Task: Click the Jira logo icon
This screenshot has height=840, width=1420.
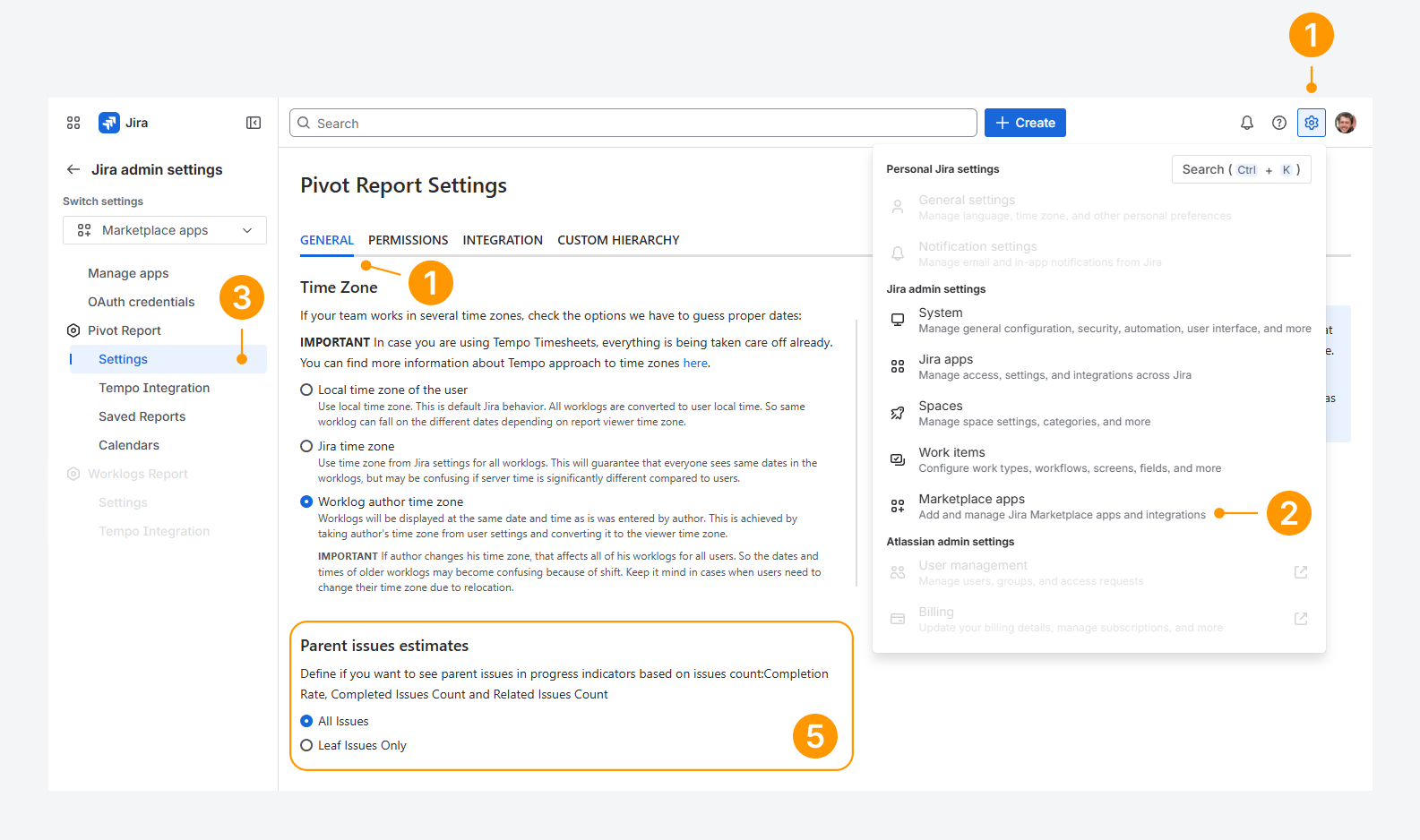Action: (x=109, y=123)
